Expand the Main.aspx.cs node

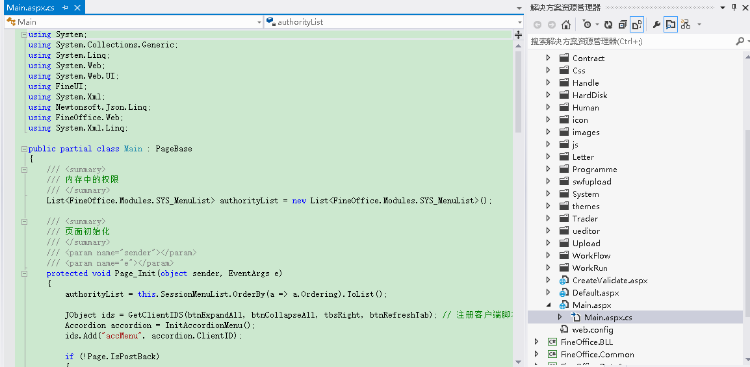pos(560,317)
